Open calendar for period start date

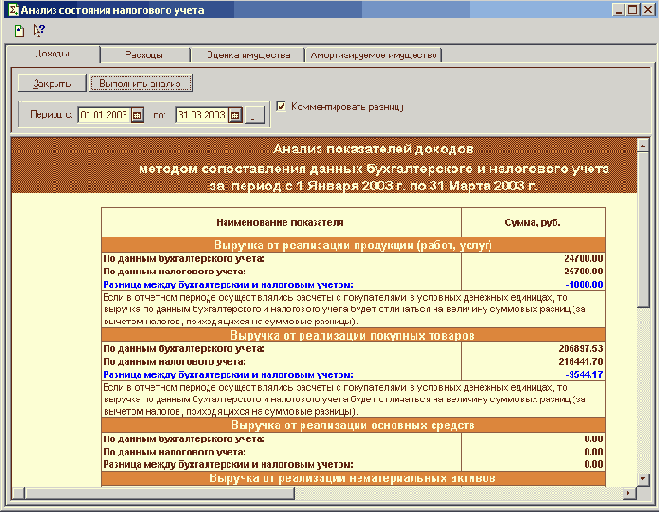click(x=138, y=115)
